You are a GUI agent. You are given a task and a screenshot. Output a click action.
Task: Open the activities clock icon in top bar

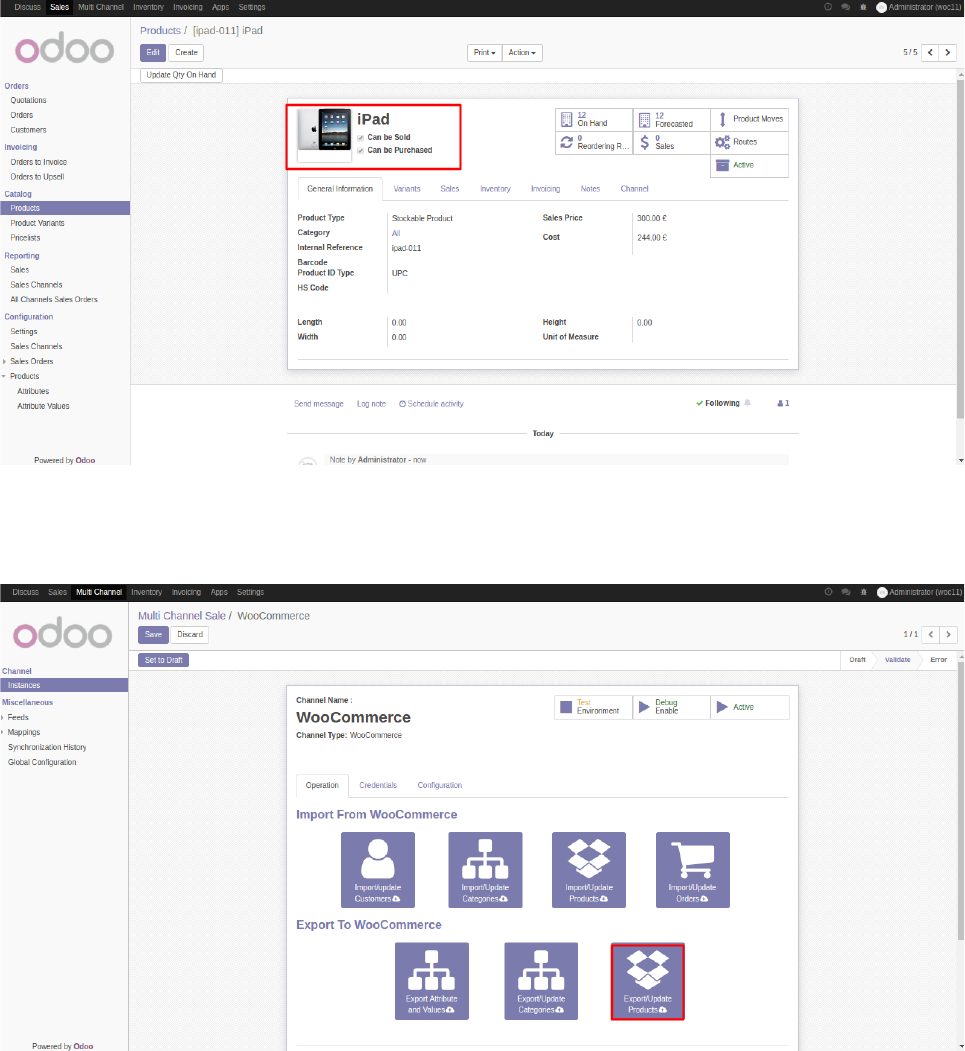pos(828,7)
